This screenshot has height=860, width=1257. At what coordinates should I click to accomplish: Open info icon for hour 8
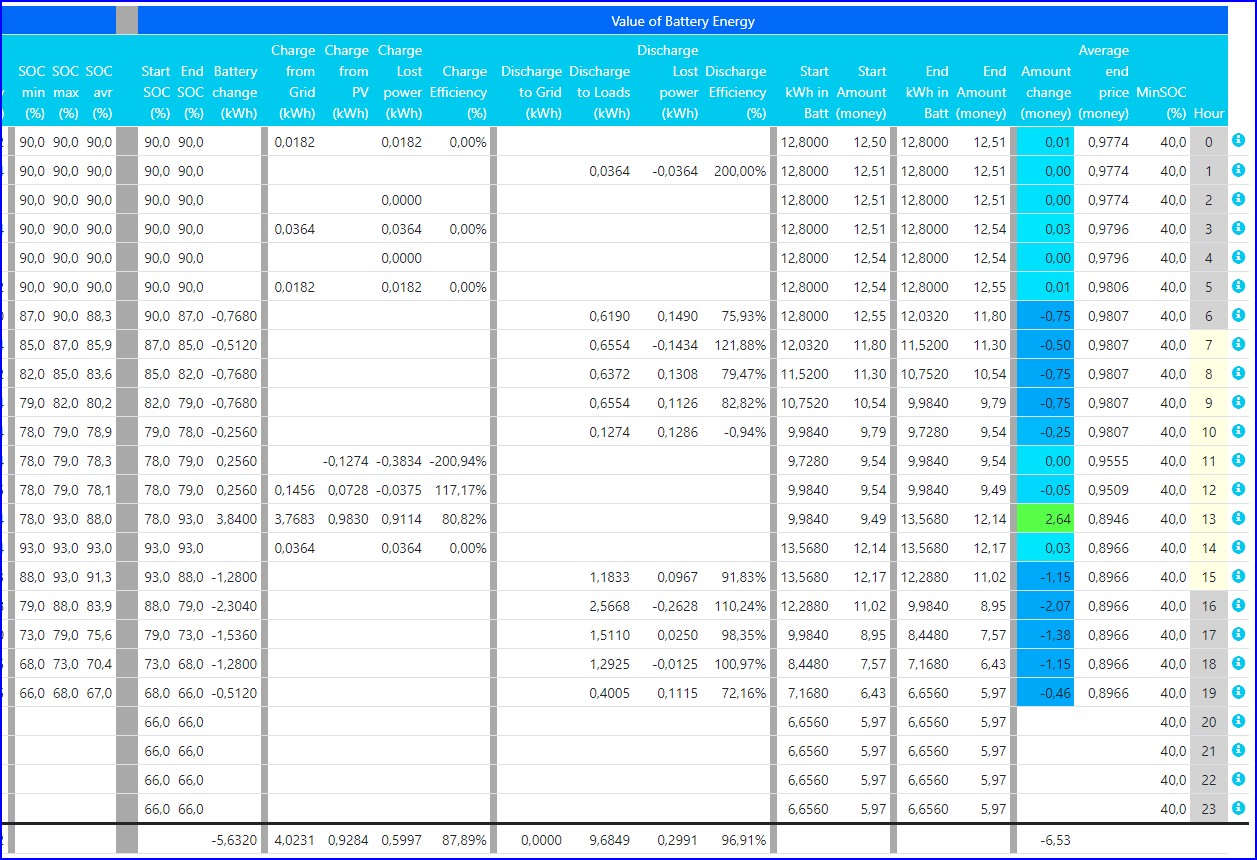pos(1238,373)
